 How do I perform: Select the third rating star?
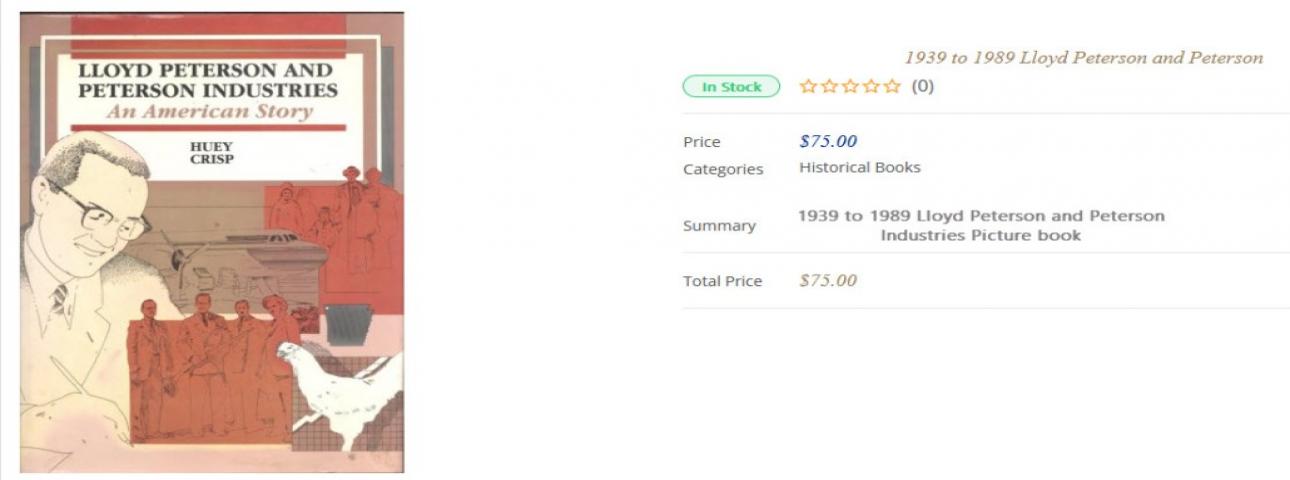pos(850,87)
